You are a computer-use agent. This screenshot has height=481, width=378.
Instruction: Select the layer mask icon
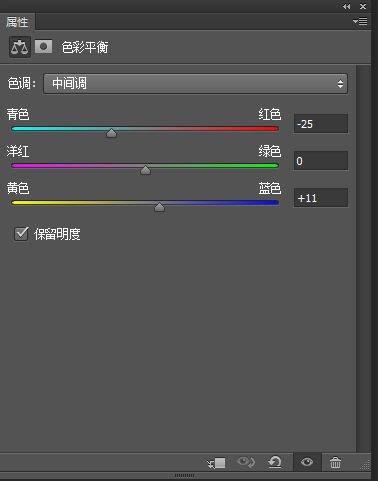[x=44, y=47]
